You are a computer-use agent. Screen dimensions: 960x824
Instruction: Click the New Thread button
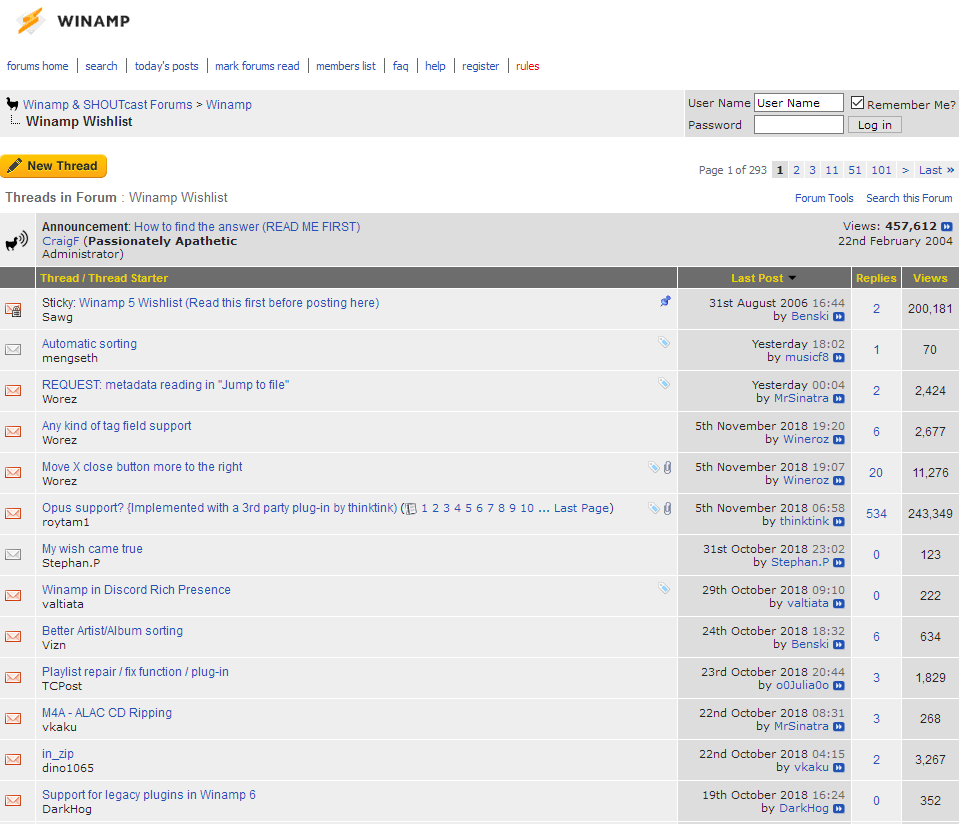[54, 166]
